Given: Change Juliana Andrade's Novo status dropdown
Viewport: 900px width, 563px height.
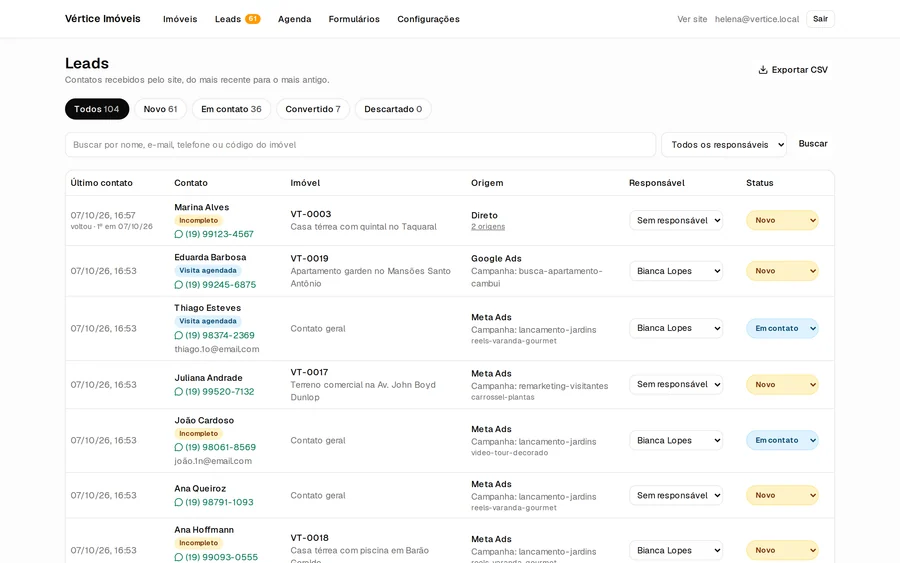Looking at the screenshot, I should point(782,385).
